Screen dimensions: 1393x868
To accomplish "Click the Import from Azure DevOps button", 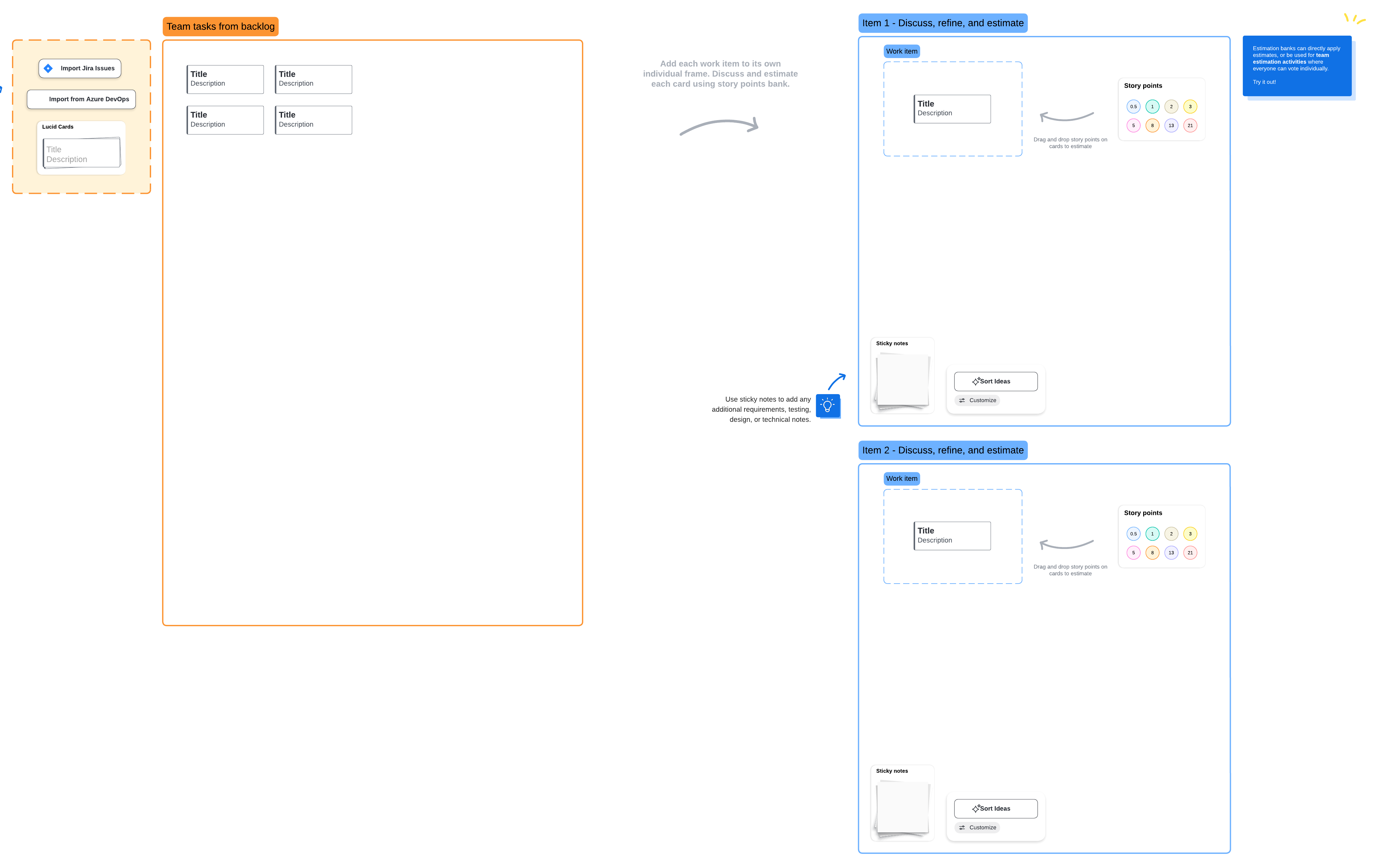I will click(x=81, y=99).
